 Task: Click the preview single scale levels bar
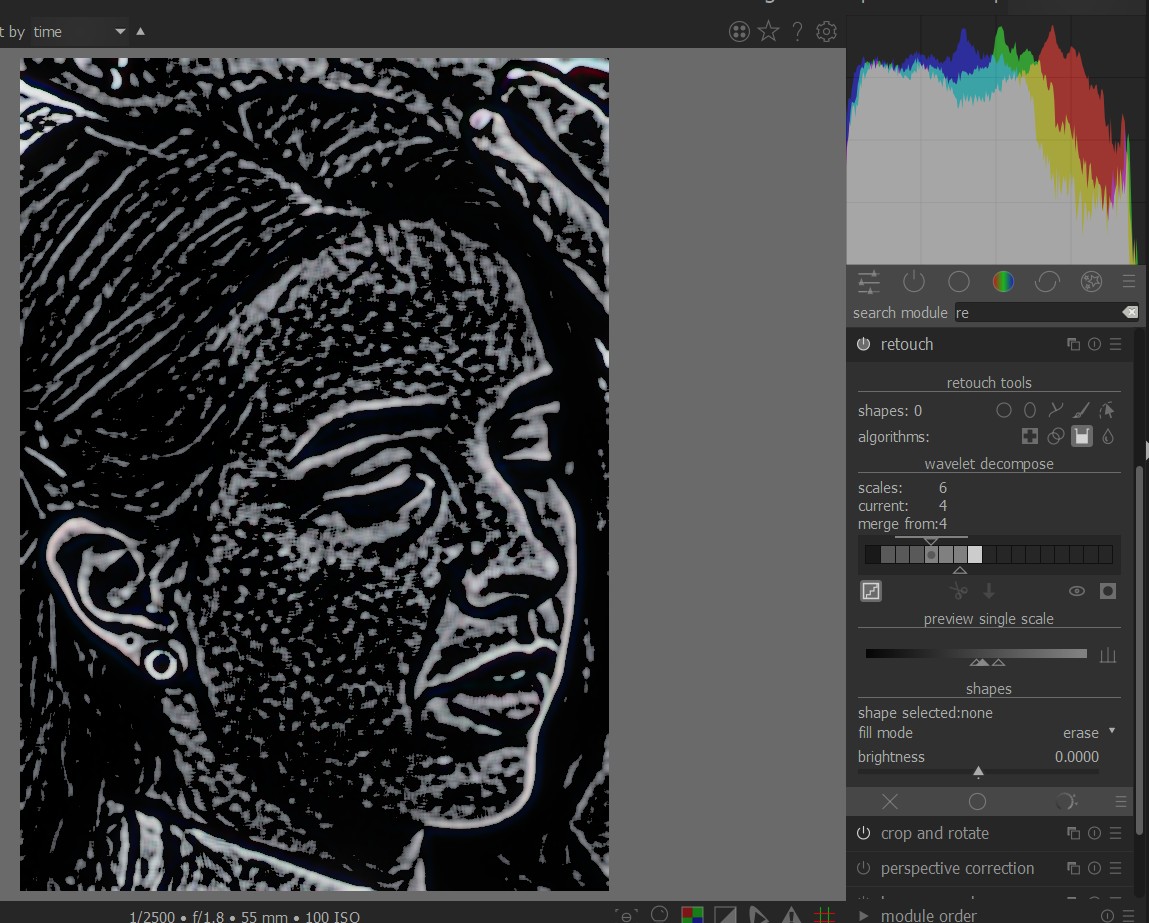[976, 653]
